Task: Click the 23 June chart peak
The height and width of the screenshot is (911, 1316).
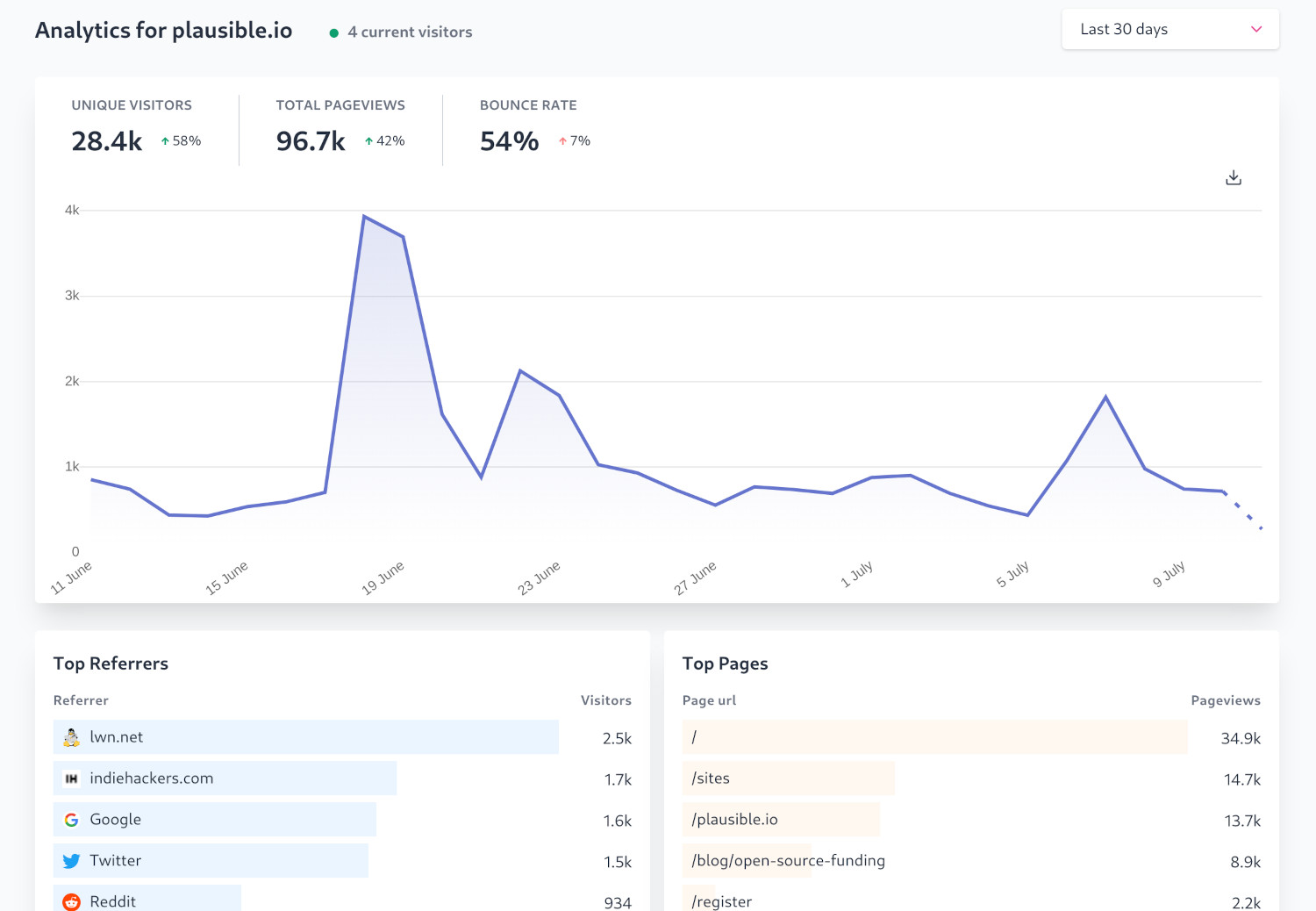Action: coord(520,370)
